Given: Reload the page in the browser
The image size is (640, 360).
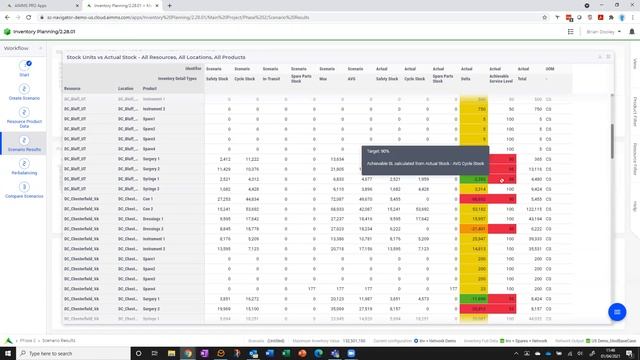Looking at the screenshot, I should coord(29,18).
